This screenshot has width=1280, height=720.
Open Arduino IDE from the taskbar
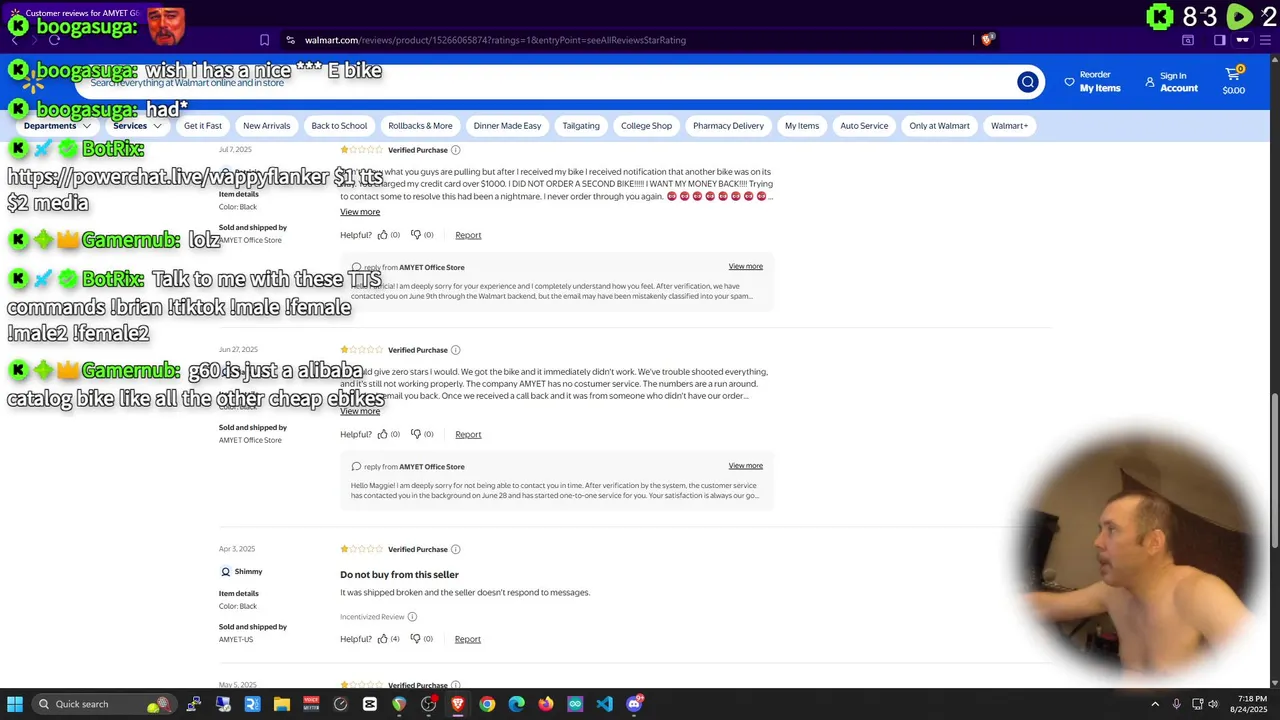[575, 704]
